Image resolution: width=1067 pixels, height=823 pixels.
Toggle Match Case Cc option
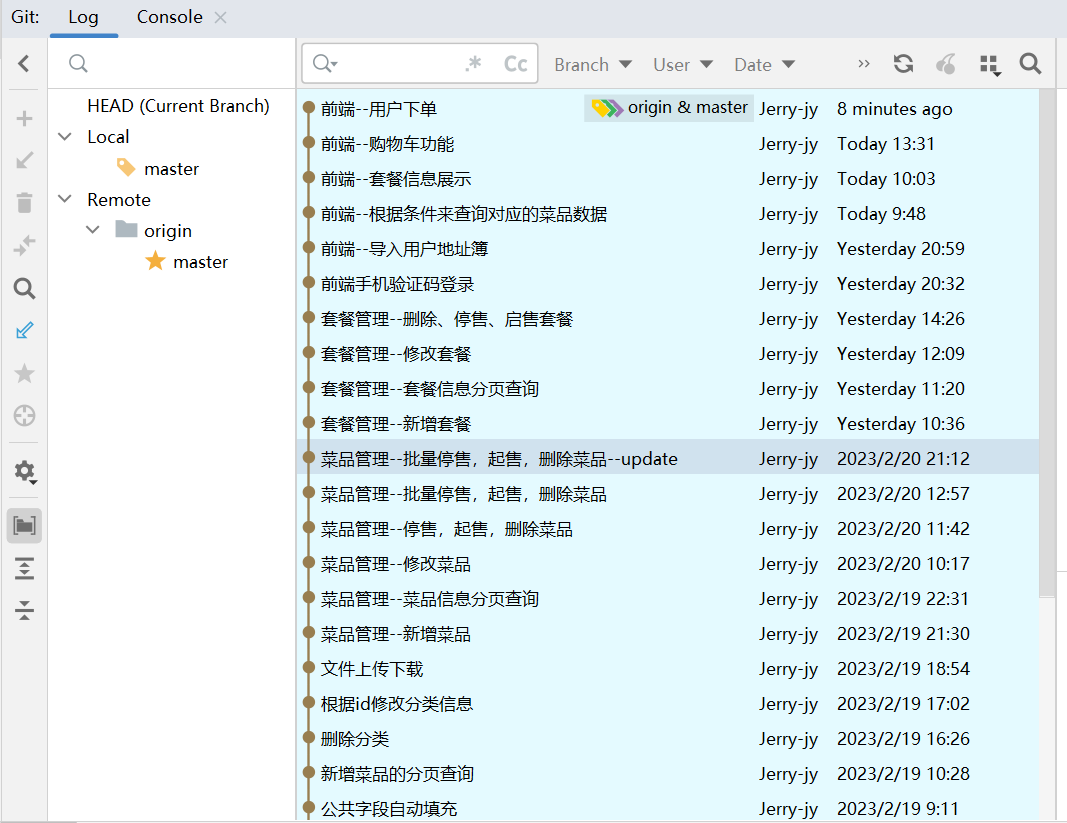pos(515,64)
